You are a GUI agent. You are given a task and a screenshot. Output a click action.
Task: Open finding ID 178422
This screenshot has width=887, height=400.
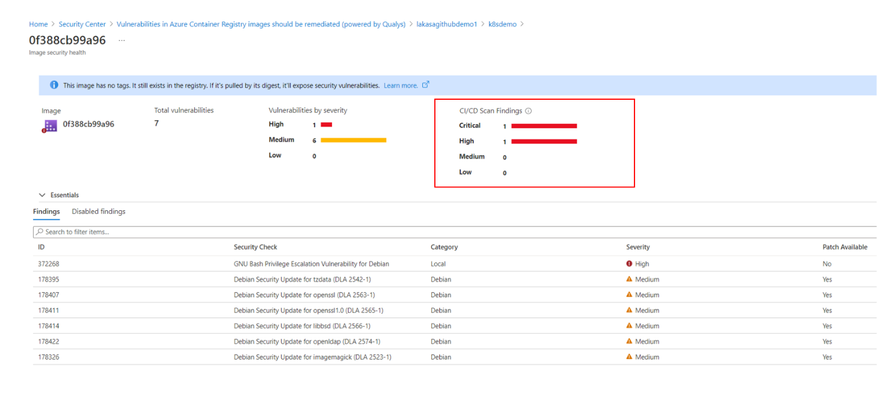[48, 342]
